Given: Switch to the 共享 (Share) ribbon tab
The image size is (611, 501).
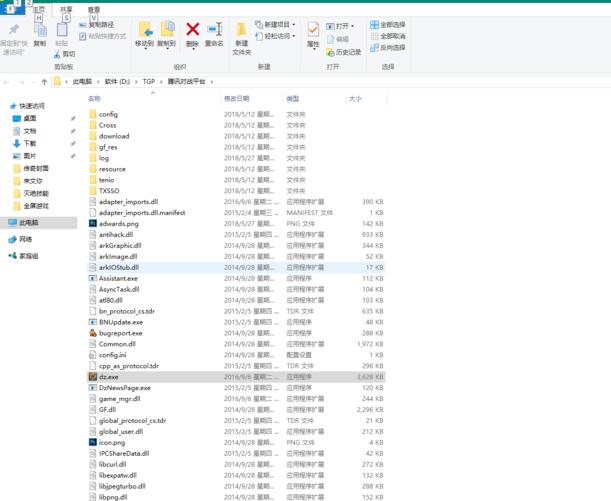Looking at the screenshot, I should click(x=66, y=8).
